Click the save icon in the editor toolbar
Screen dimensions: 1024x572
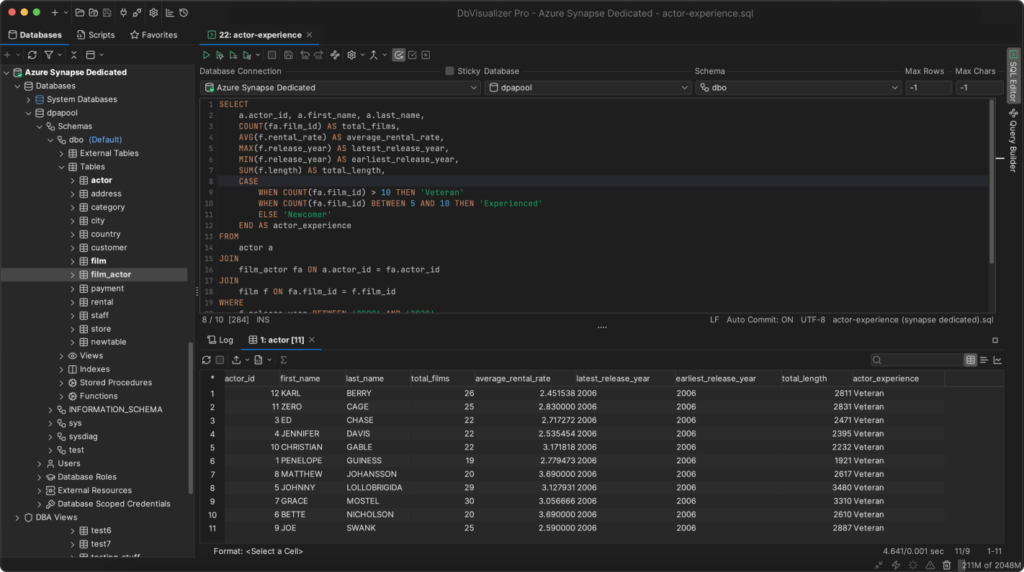coord(288,55)
